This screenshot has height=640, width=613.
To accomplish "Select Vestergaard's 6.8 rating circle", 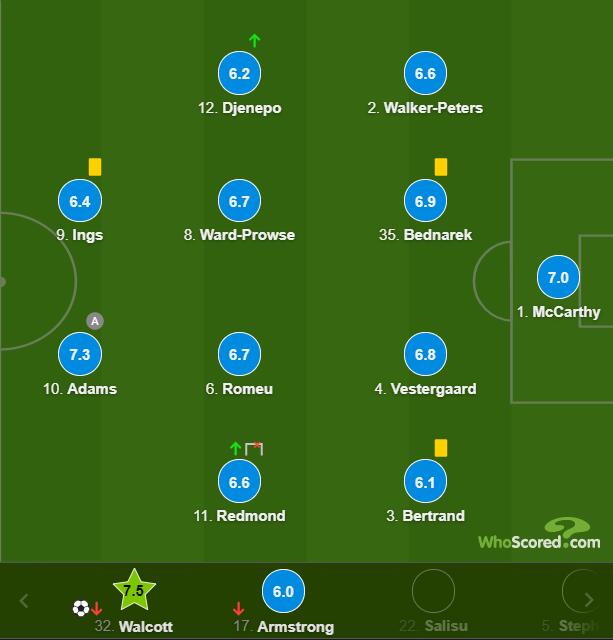I will click(x=425, y=354).
